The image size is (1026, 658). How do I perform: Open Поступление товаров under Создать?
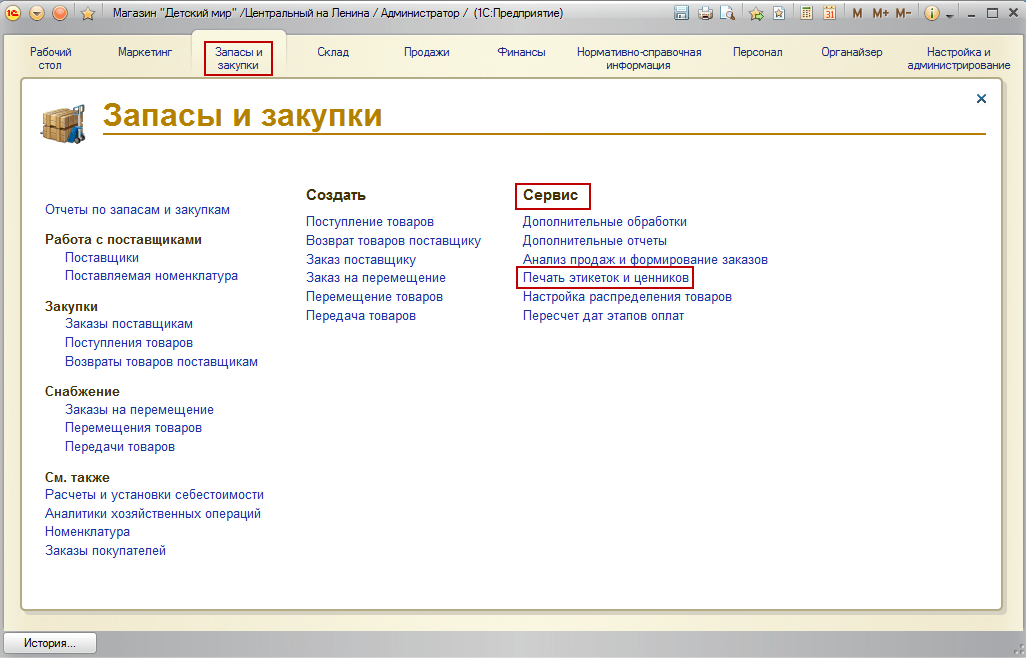[370, 222]
